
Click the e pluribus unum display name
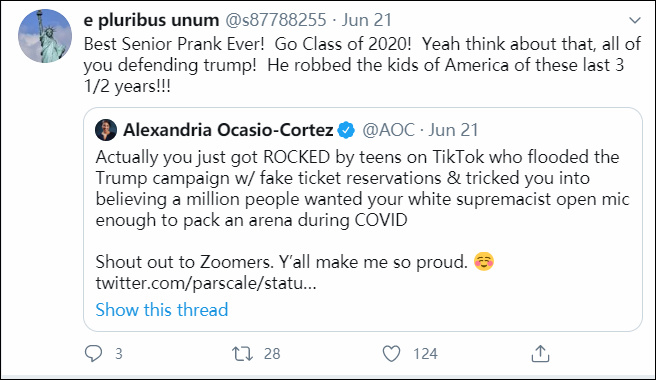click(x=151, y=20)
